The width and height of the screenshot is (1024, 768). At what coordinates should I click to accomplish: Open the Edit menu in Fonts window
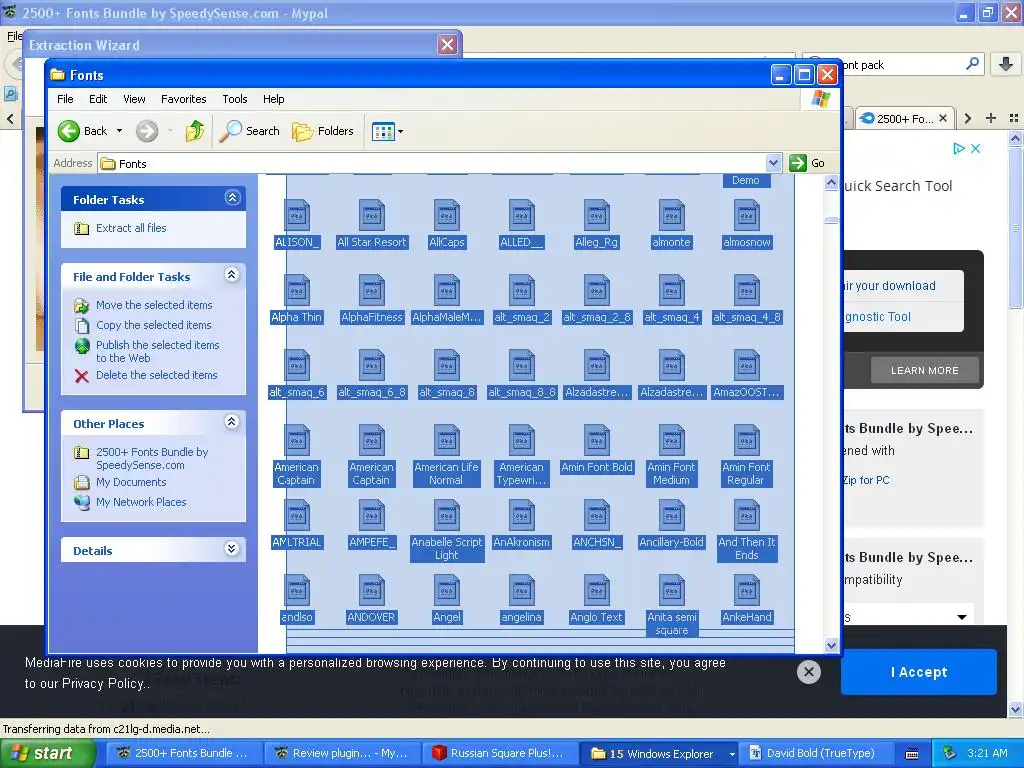98,99
